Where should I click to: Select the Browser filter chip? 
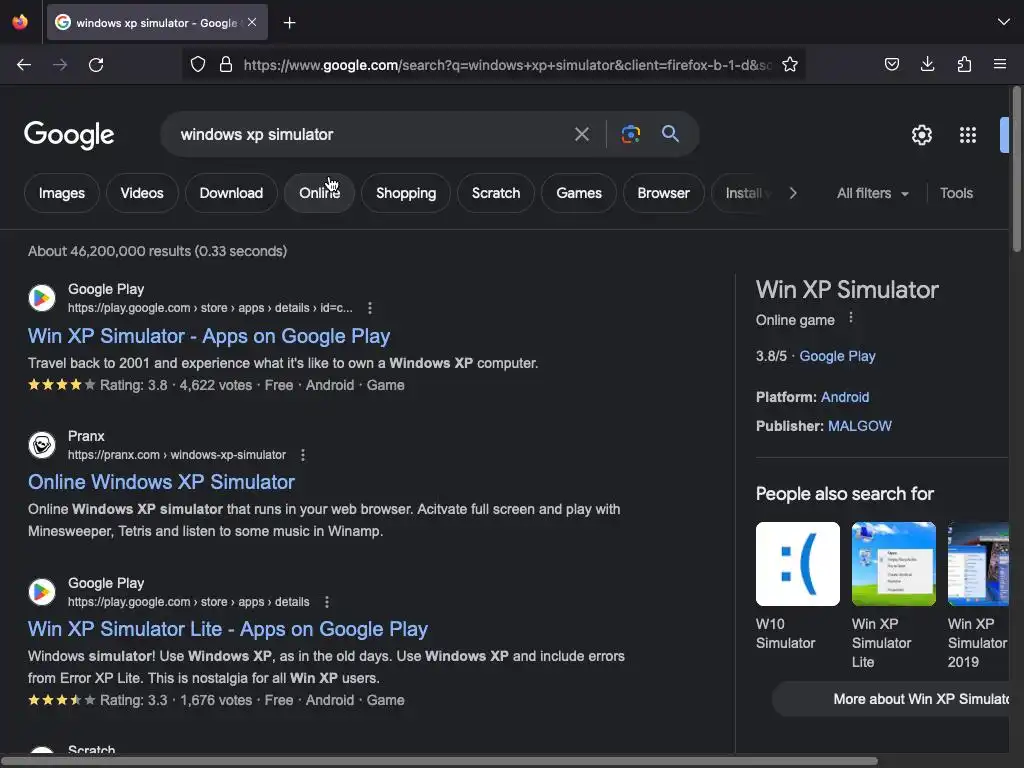tap(664, 193)
